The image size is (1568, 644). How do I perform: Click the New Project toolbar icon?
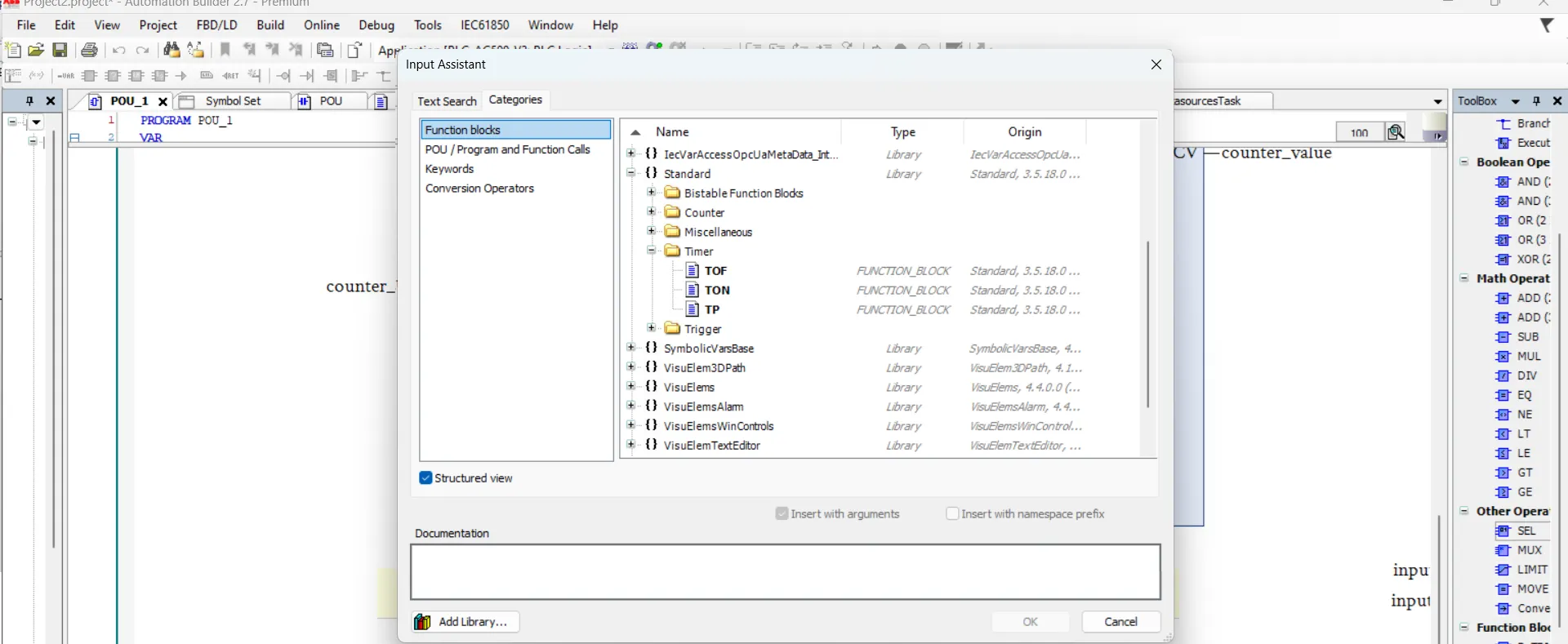(x=13, y=50)
